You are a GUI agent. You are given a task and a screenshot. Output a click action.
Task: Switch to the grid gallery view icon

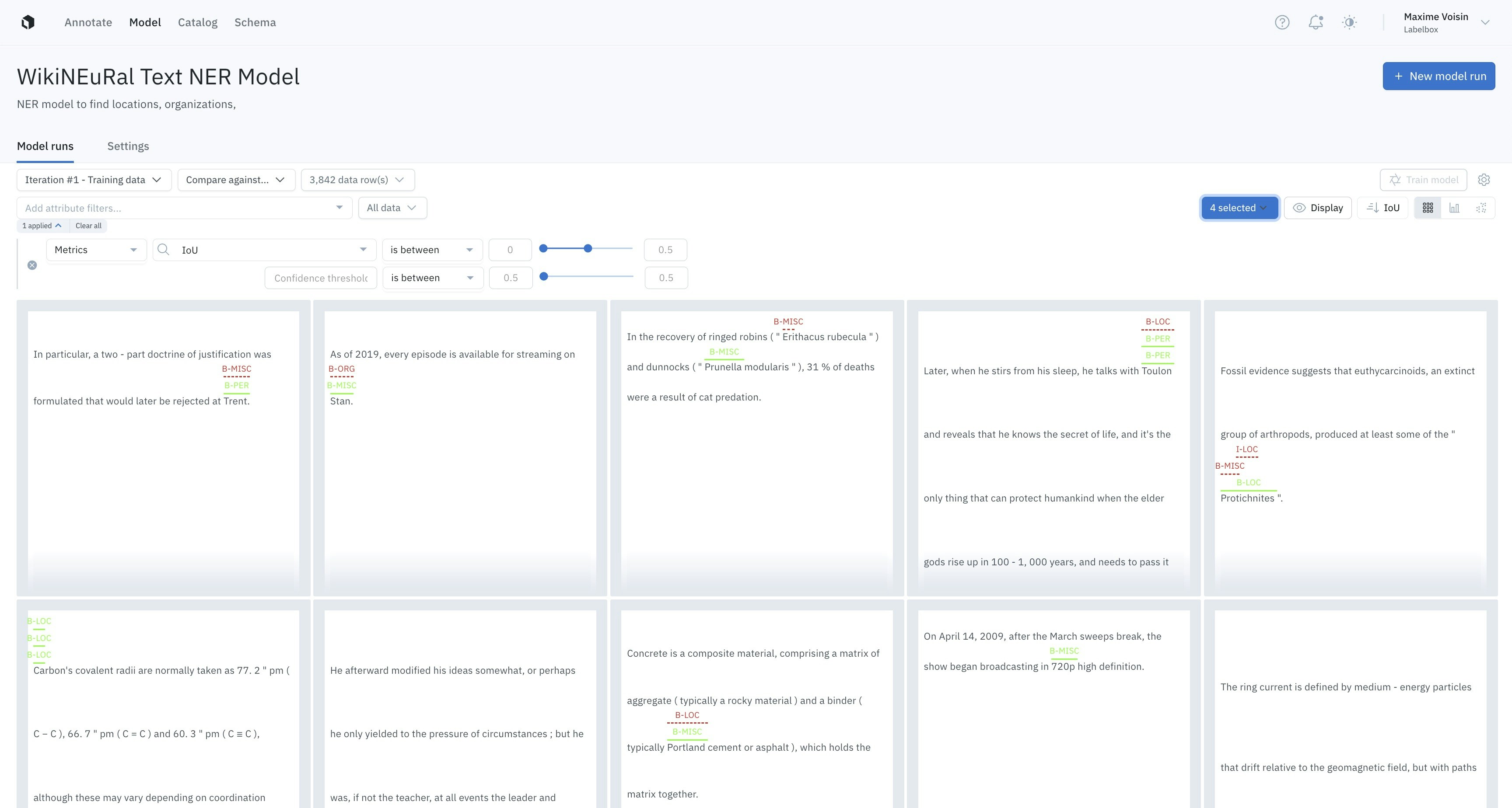click(x=1428, y=208)
